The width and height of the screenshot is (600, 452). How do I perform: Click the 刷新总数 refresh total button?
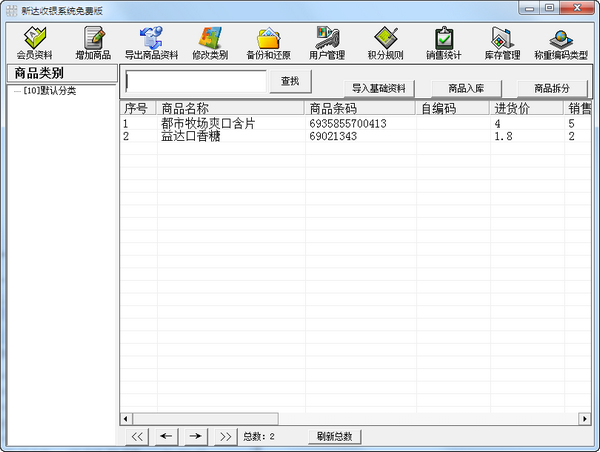point(335,436)
